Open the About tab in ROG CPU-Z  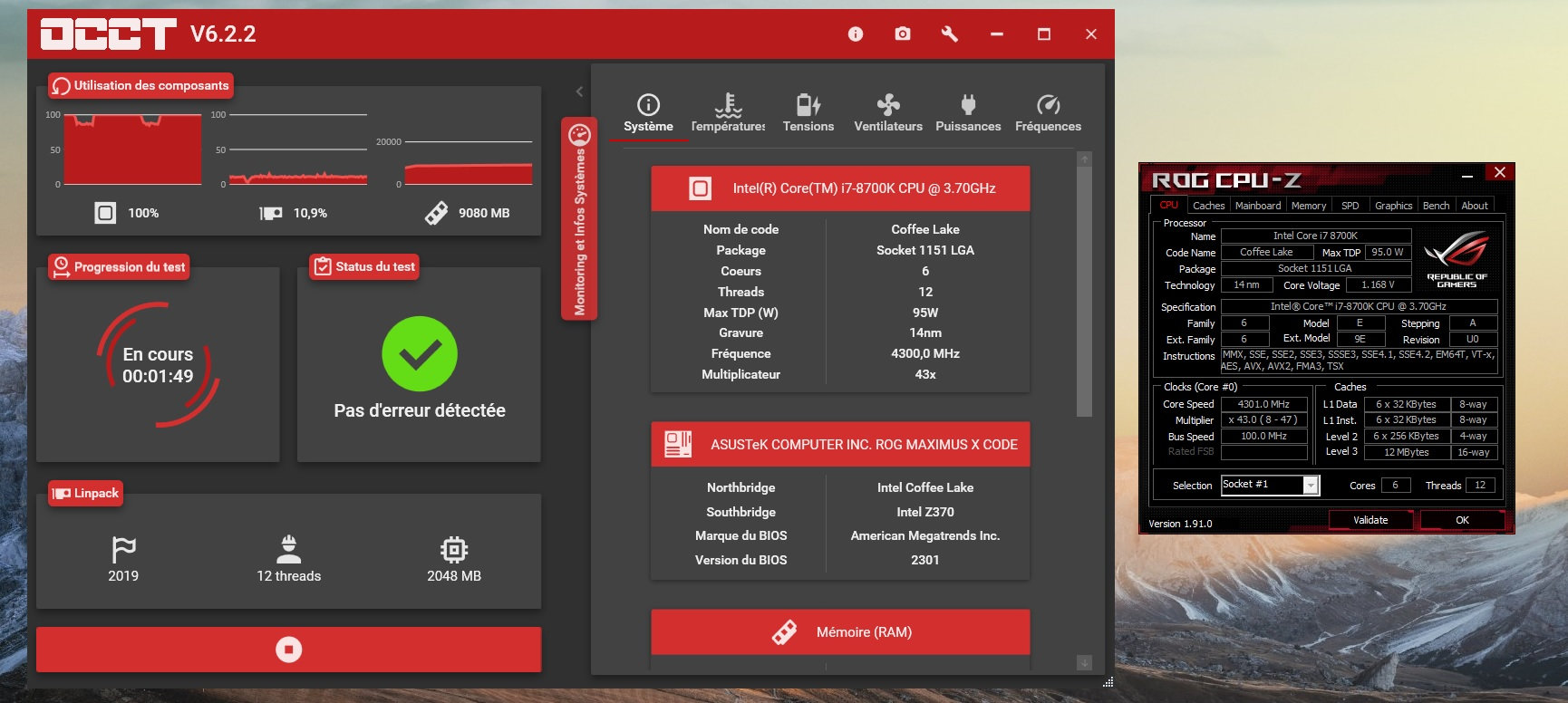pyautogui.click(x=1475, y=206)
